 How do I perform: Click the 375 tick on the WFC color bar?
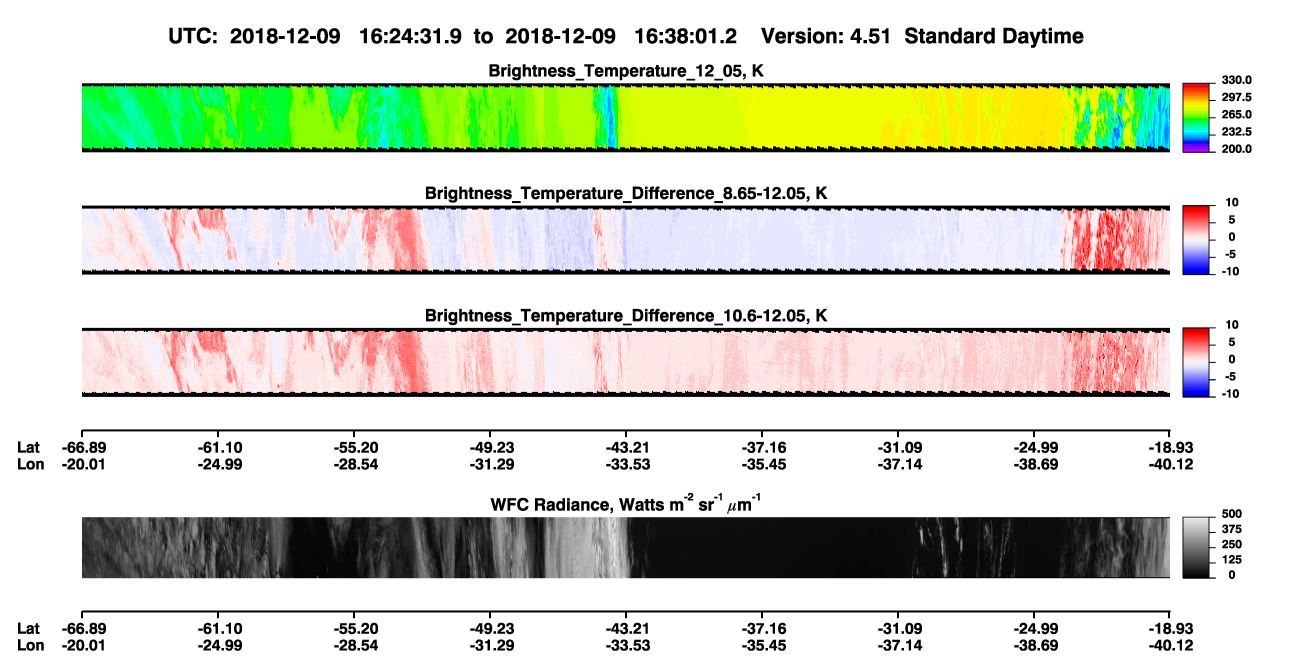[x=1234, y=529]
